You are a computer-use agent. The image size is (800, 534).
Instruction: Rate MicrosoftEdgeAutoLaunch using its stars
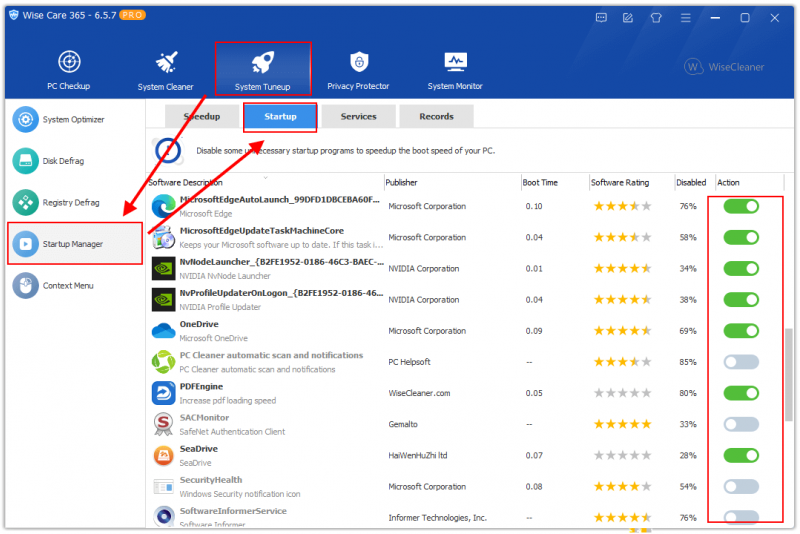click(622, 206)
